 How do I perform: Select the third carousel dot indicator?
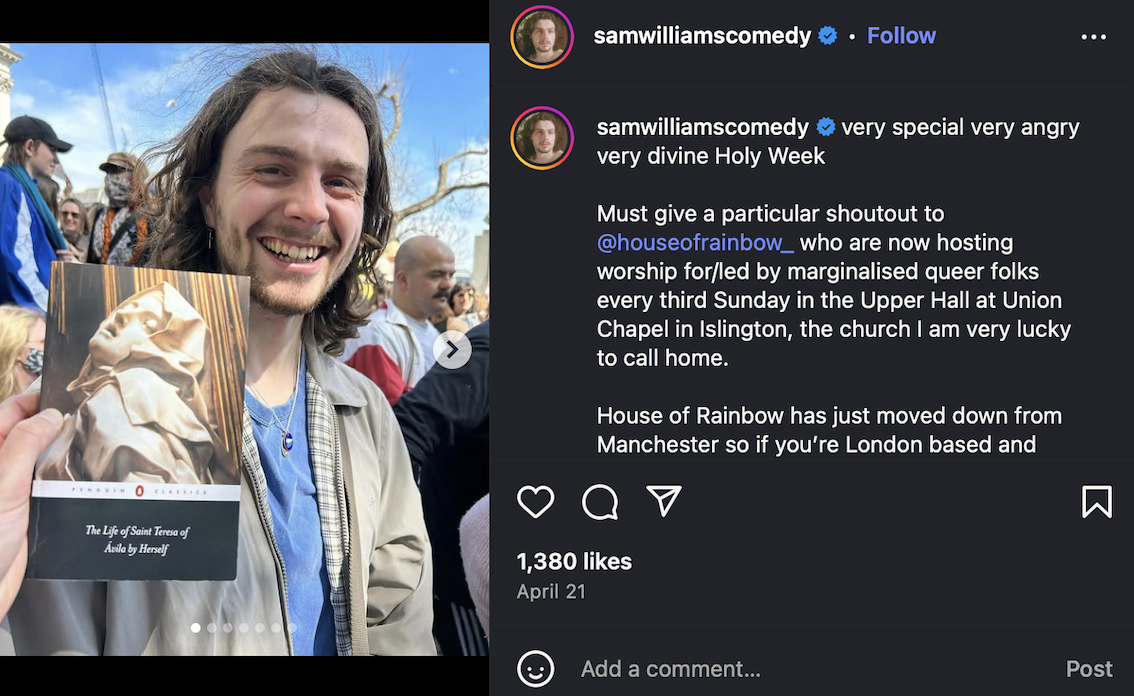[x=229, y=628]
